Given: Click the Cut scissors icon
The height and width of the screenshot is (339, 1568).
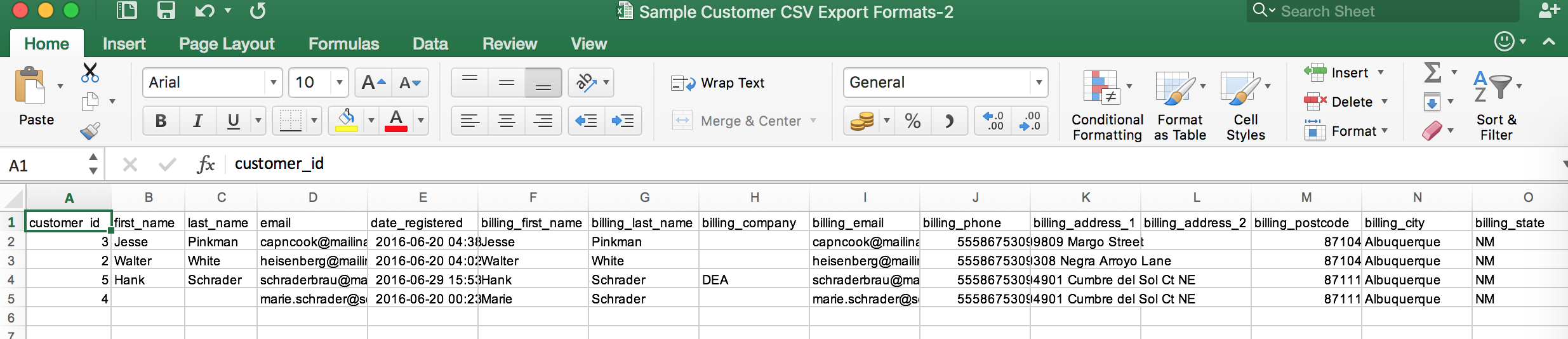Looking at the screenshot, I should click(90, 72).
